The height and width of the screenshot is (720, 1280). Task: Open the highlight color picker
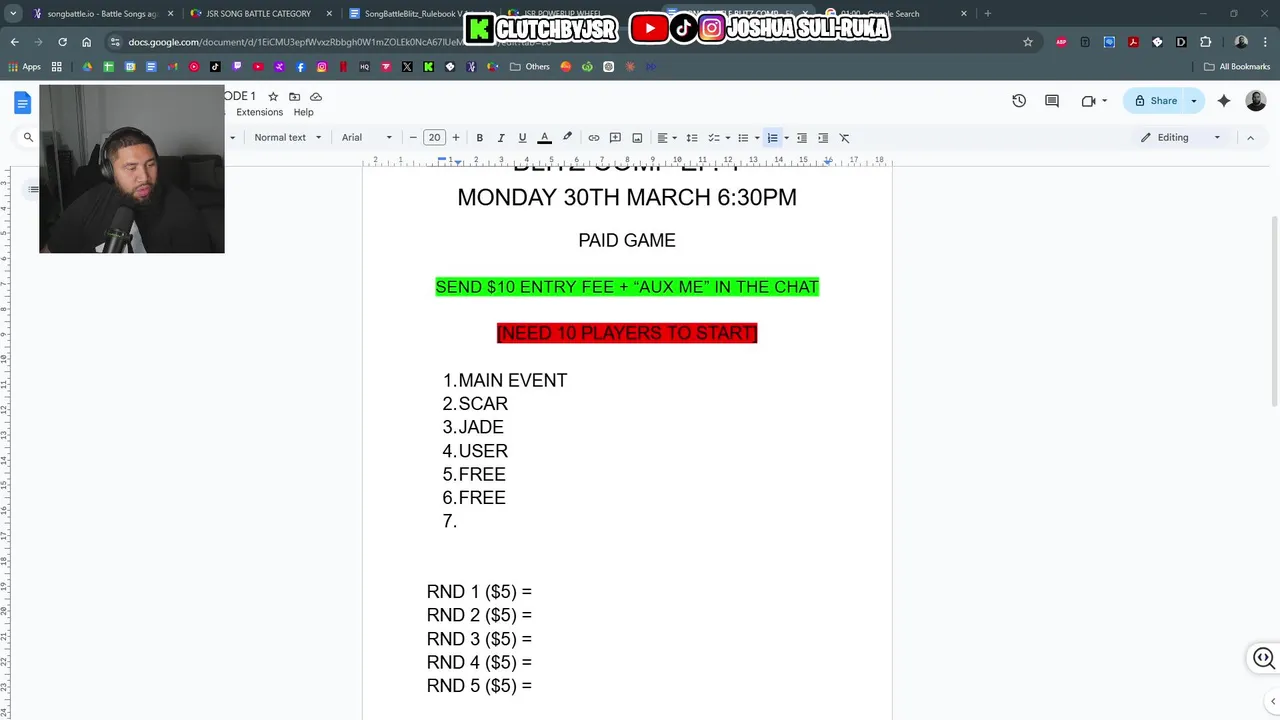pyautogui.click(x=567, y=138)
